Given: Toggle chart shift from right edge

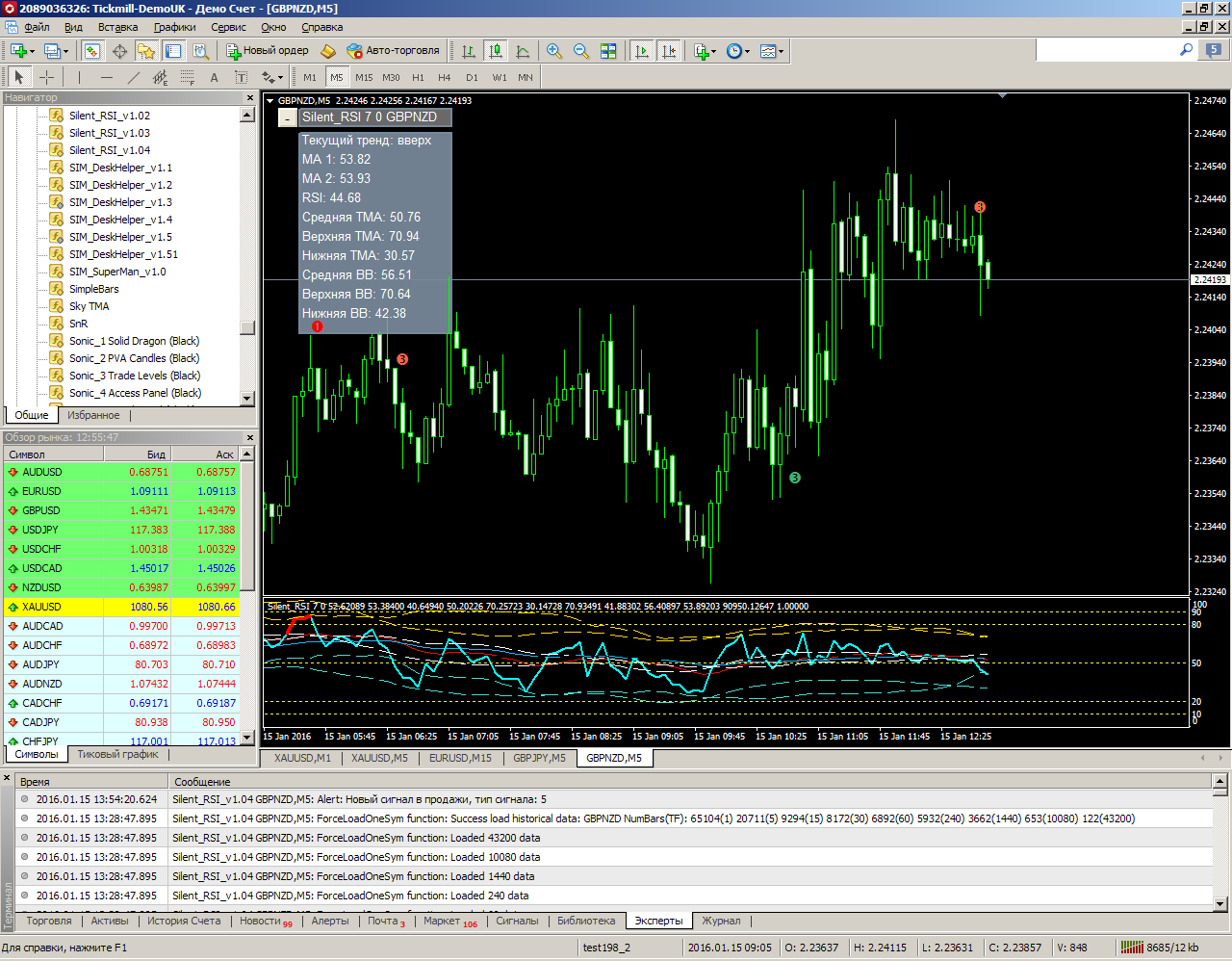Looking at the screenshot, I should [668, 51].
